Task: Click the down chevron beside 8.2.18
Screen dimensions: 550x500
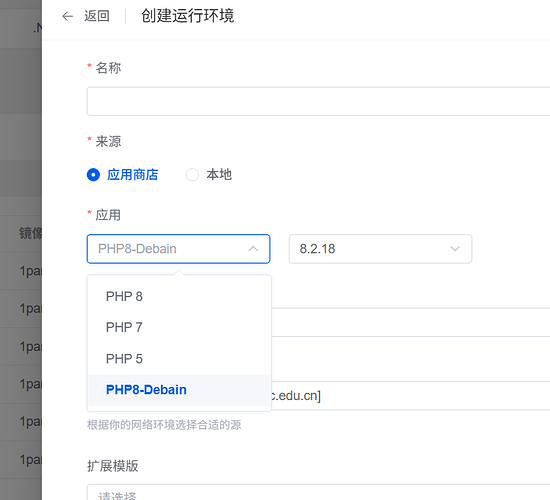Action: click(x=455, y=249)
